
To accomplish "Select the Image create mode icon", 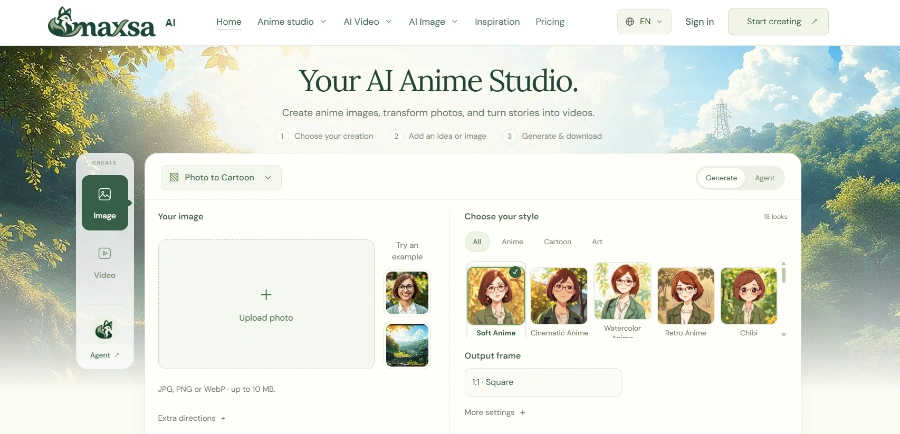I will click(104, 194).
